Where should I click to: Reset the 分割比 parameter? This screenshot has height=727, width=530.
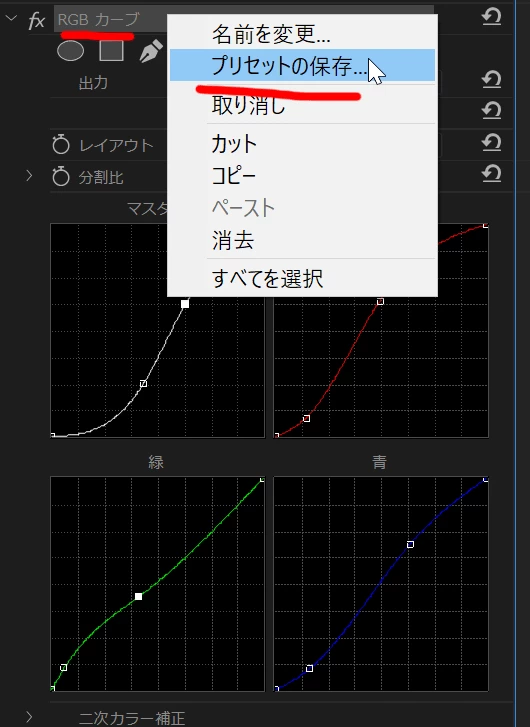pyautogui.click(x=492, y=173)
